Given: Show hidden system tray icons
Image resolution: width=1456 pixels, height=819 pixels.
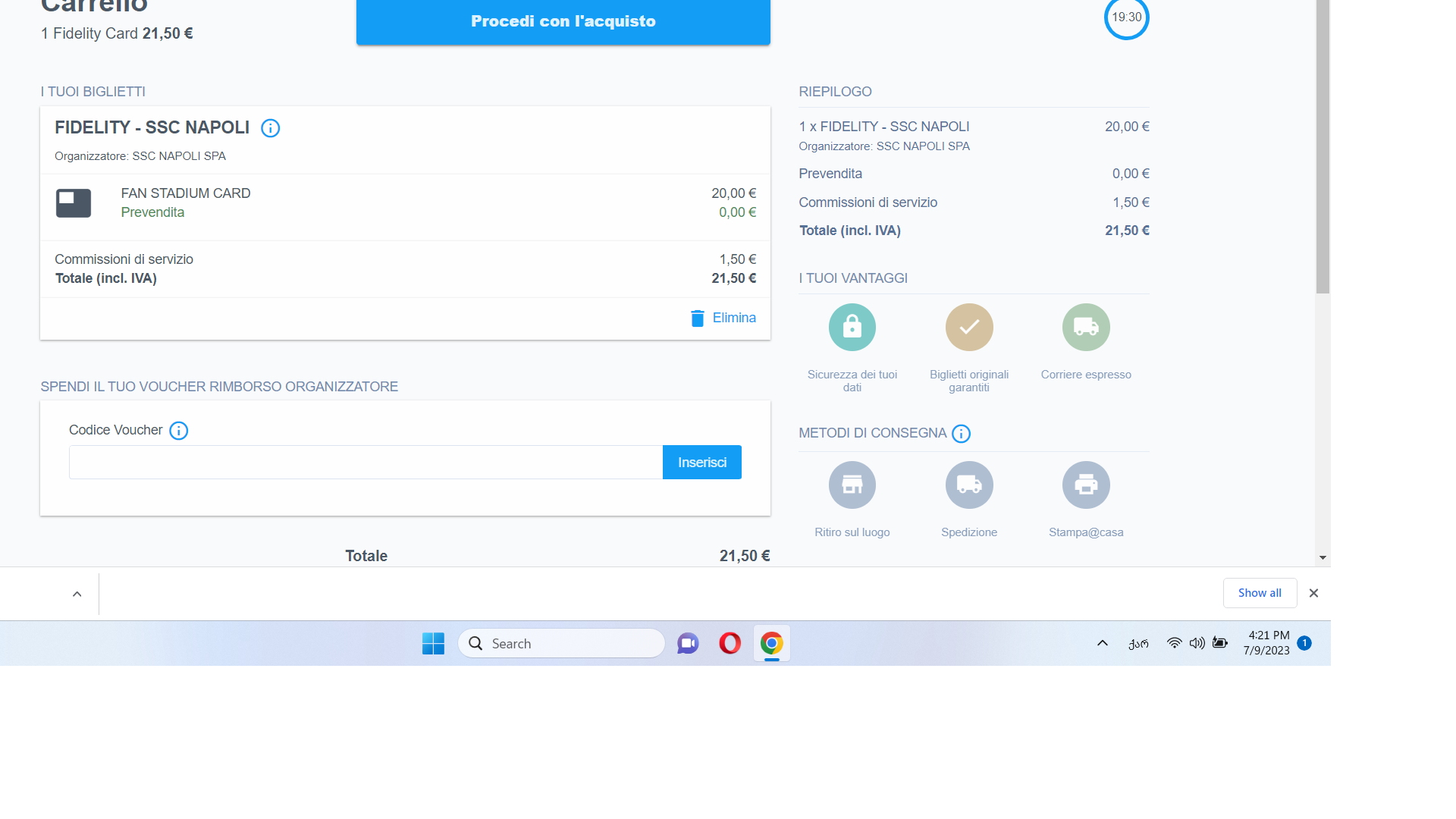Looking at the screenshot, I should point(1103,643).
